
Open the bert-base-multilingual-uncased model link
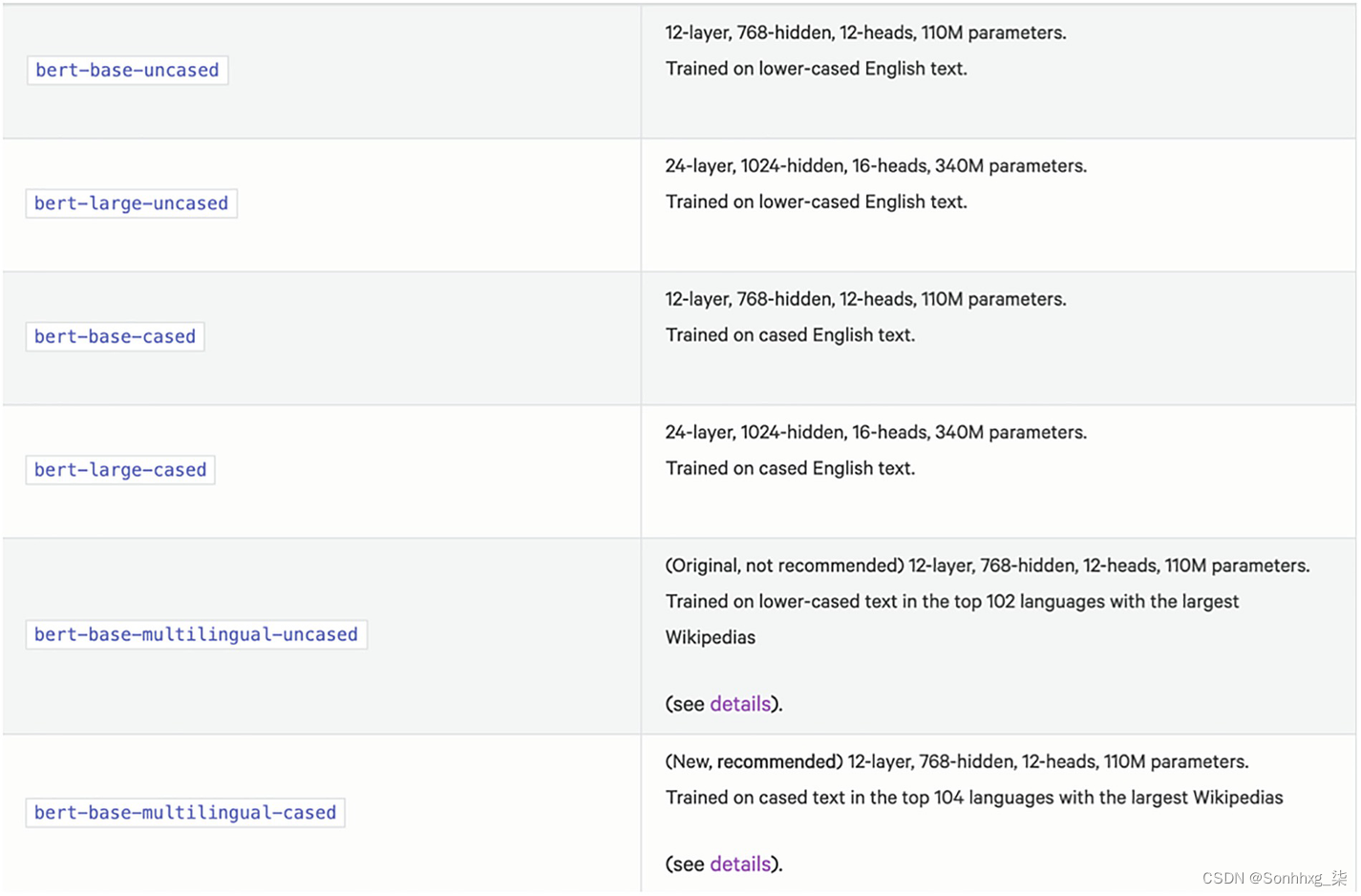196,634
